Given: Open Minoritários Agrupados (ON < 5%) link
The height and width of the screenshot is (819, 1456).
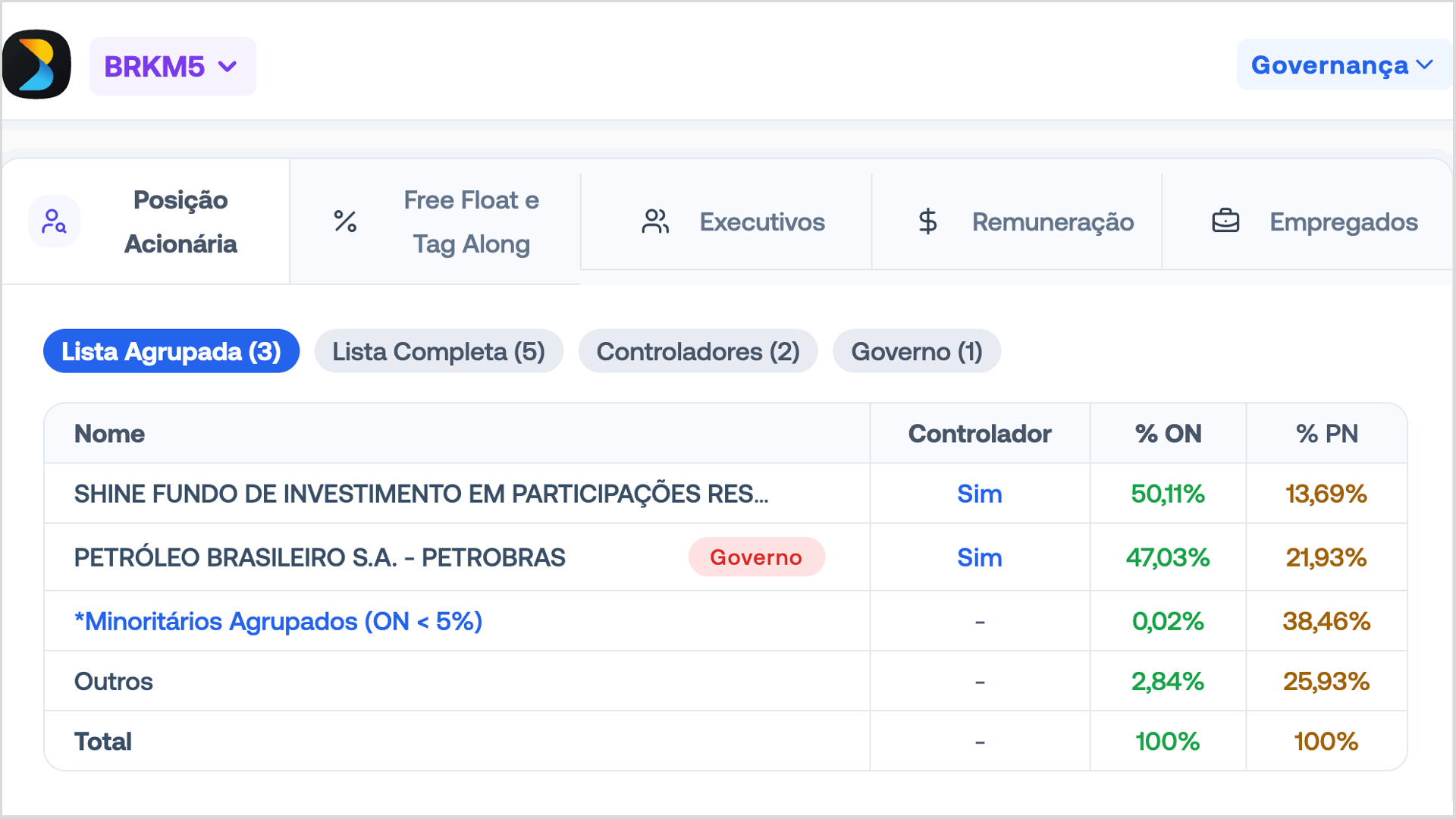Looking at the screenshot, I should pos(278,621).
